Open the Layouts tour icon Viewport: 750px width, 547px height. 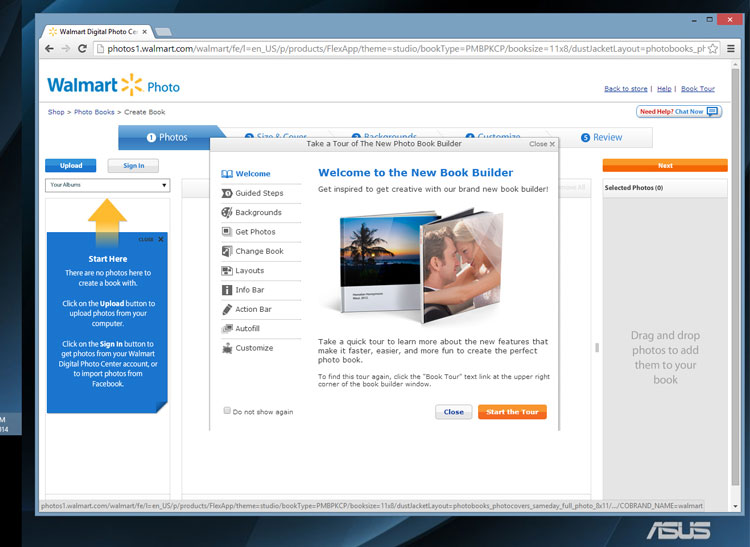227,271
